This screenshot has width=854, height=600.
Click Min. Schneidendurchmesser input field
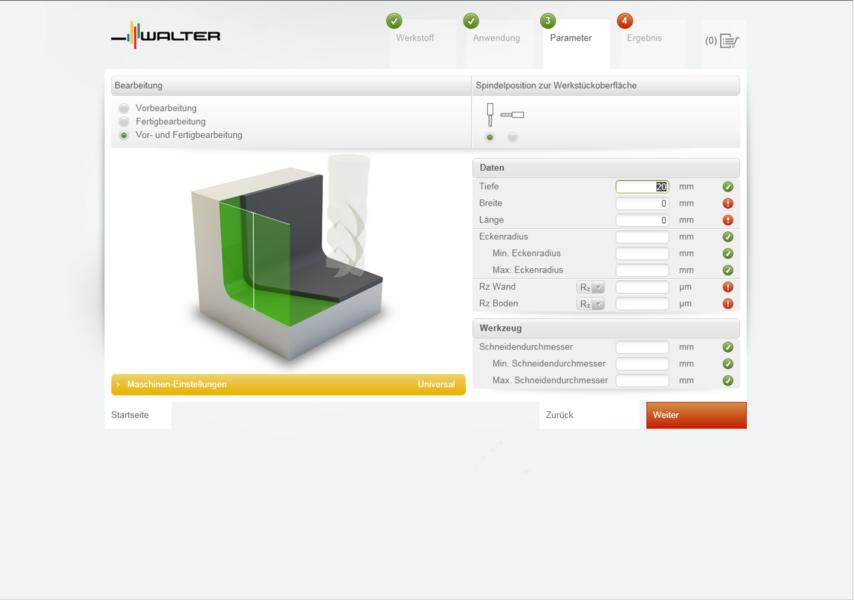click(642, 364)
